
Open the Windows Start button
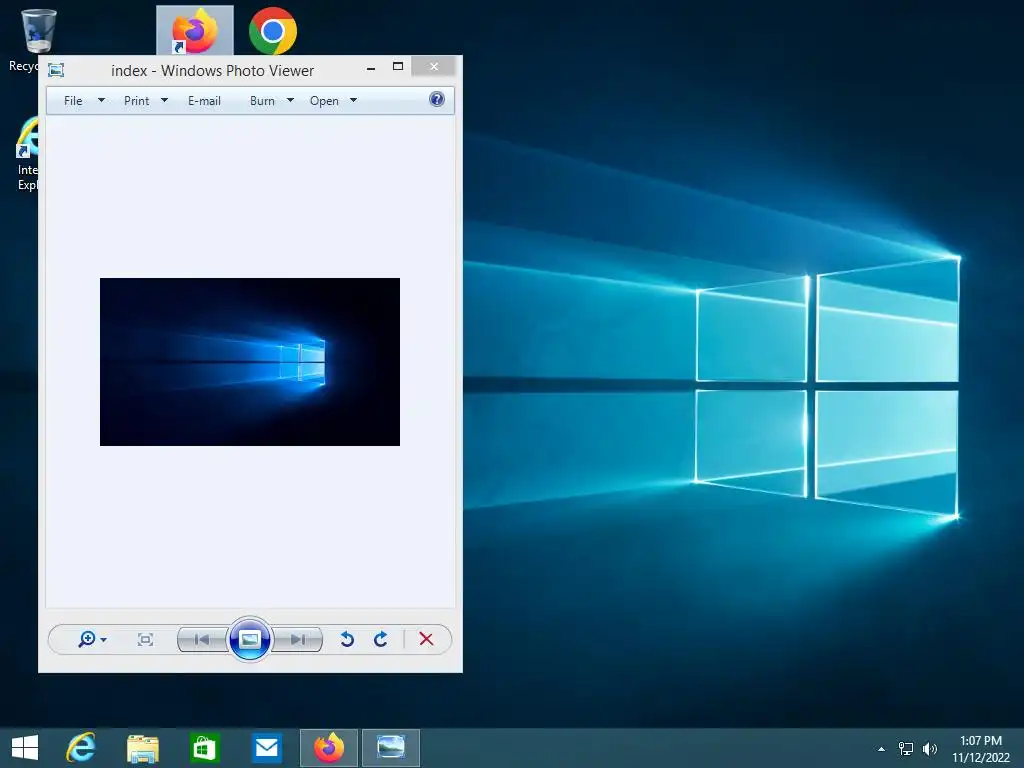[25, 748]
